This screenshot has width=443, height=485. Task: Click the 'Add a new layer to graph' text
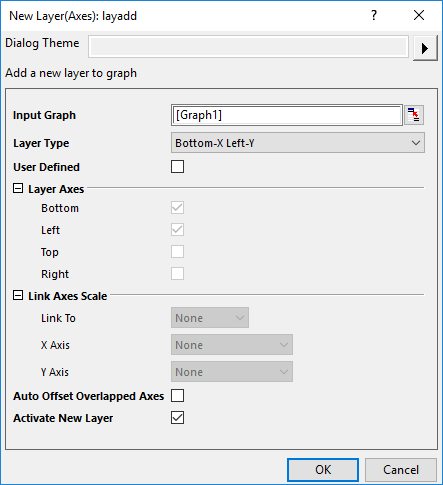pyautogui.click(x=71, y=73)
